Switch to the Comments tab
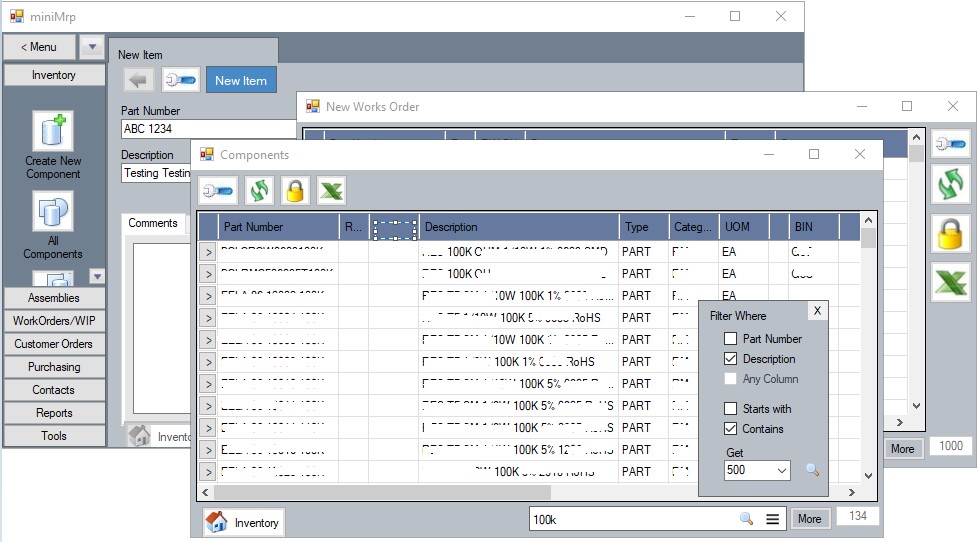 pos(153,223)
